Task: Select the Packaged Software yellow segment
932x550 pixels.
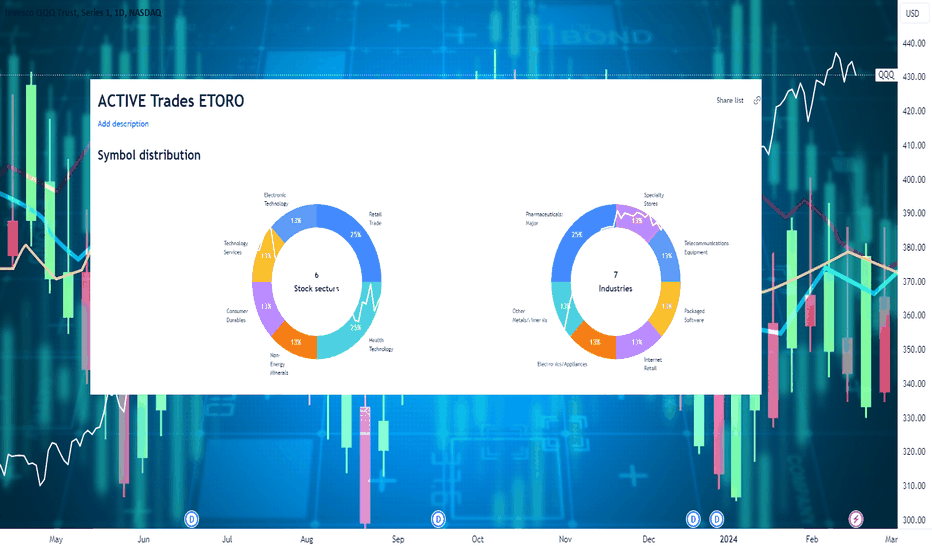Action: coord(668,307)
